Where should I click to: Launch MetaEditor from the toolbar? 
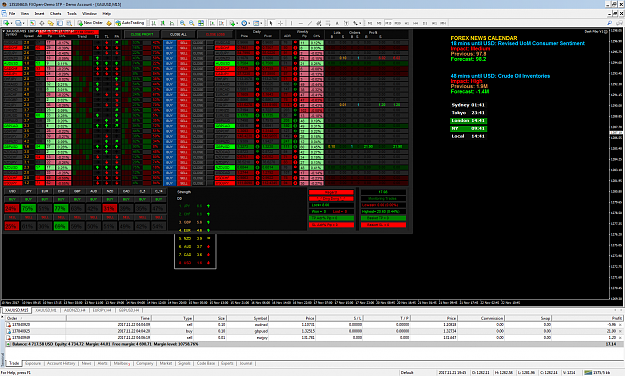point(109,23)
